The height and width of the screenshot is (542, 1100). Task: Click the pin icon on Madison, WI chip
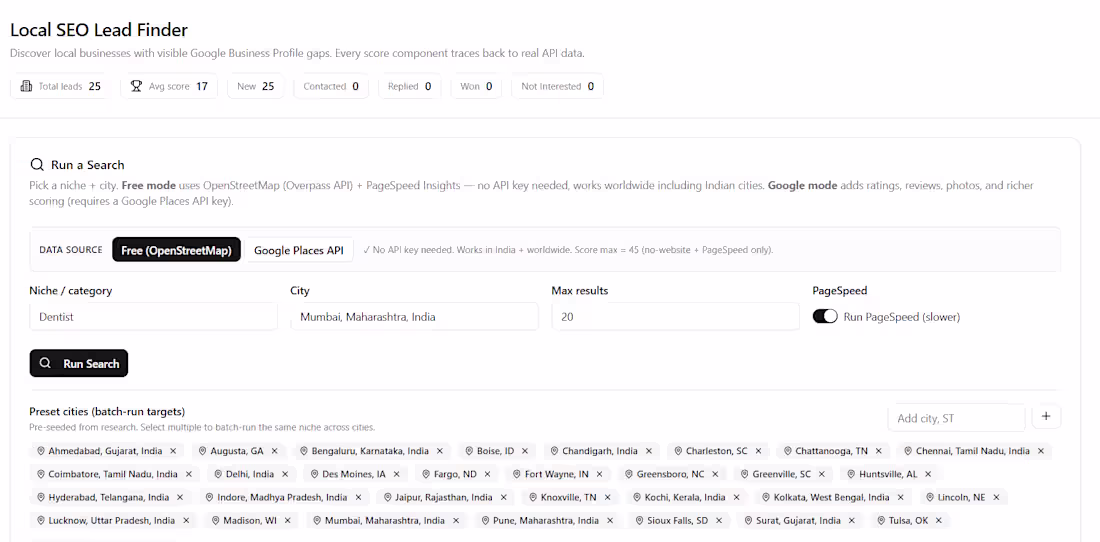click(x=216, y=520)
